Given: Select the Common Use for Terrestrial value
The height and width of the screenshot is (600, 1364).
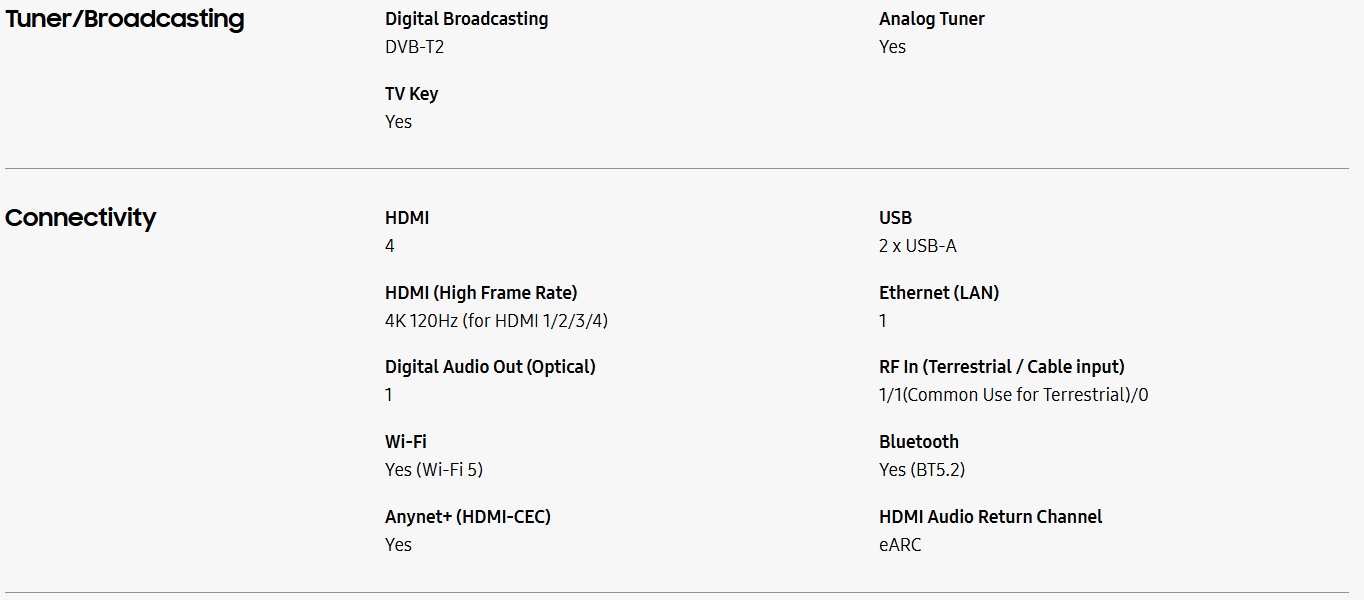Looking at the screenshot, I should [1013, 395].
